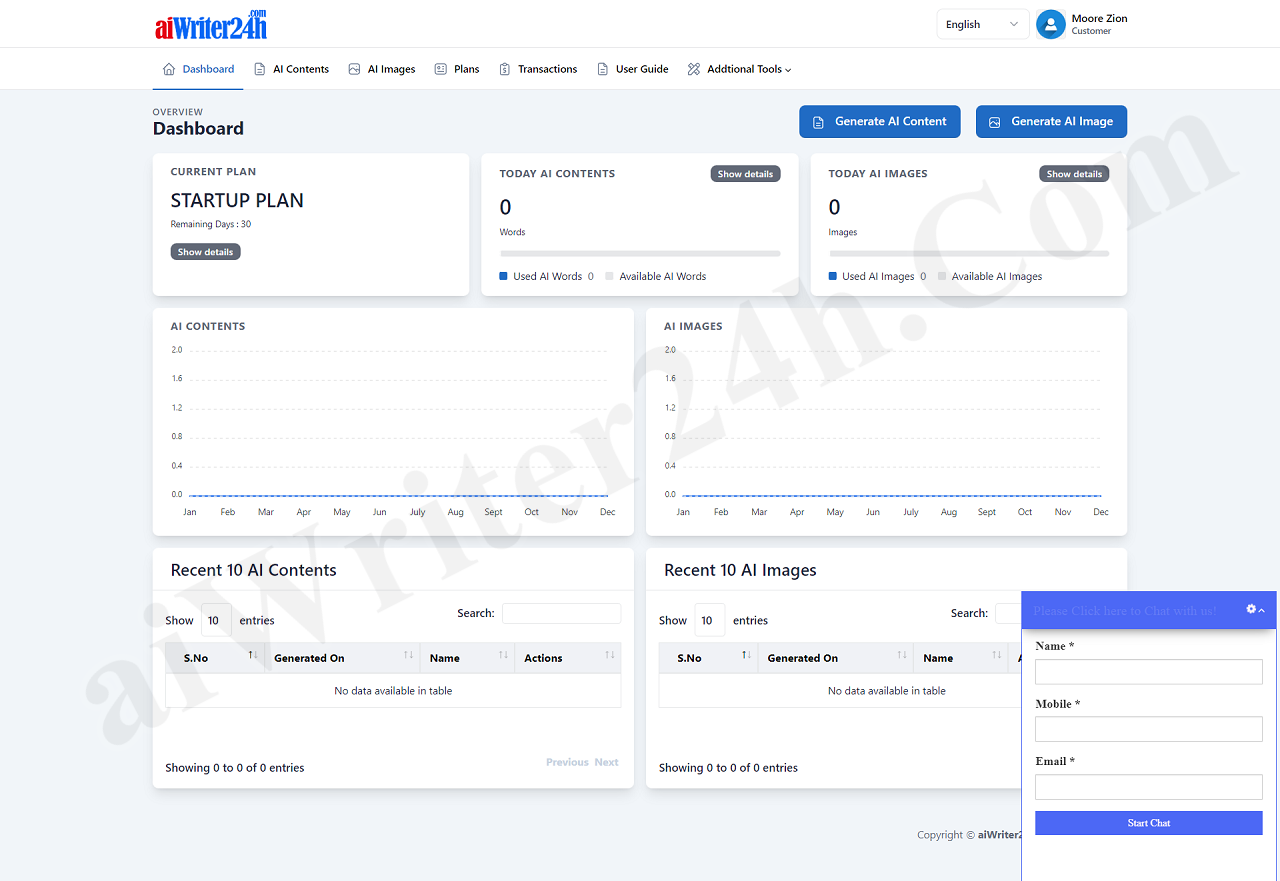Click the Today AI Contents progress bar
Viewport: 1280px width, 881px height.
pyautogui.click(x=640, y=254)
